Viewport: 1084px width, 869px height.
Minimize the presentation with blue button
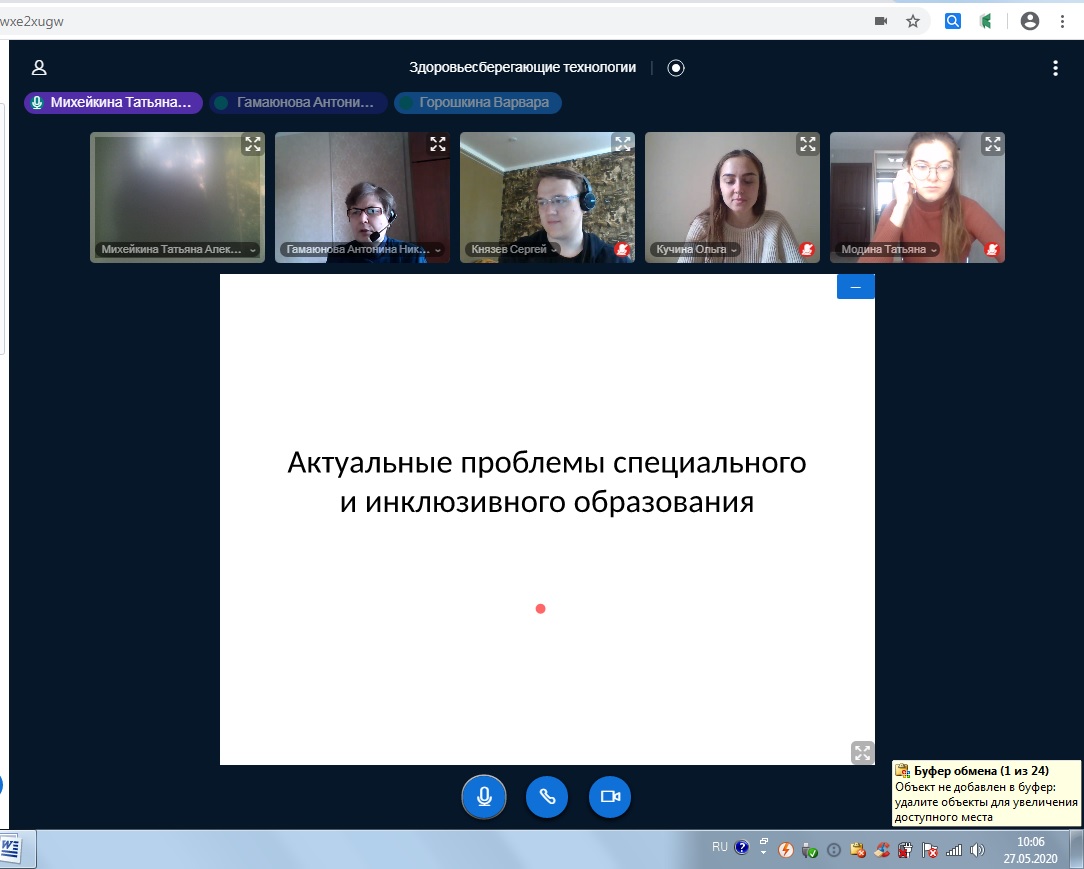(x=855, y=287)
